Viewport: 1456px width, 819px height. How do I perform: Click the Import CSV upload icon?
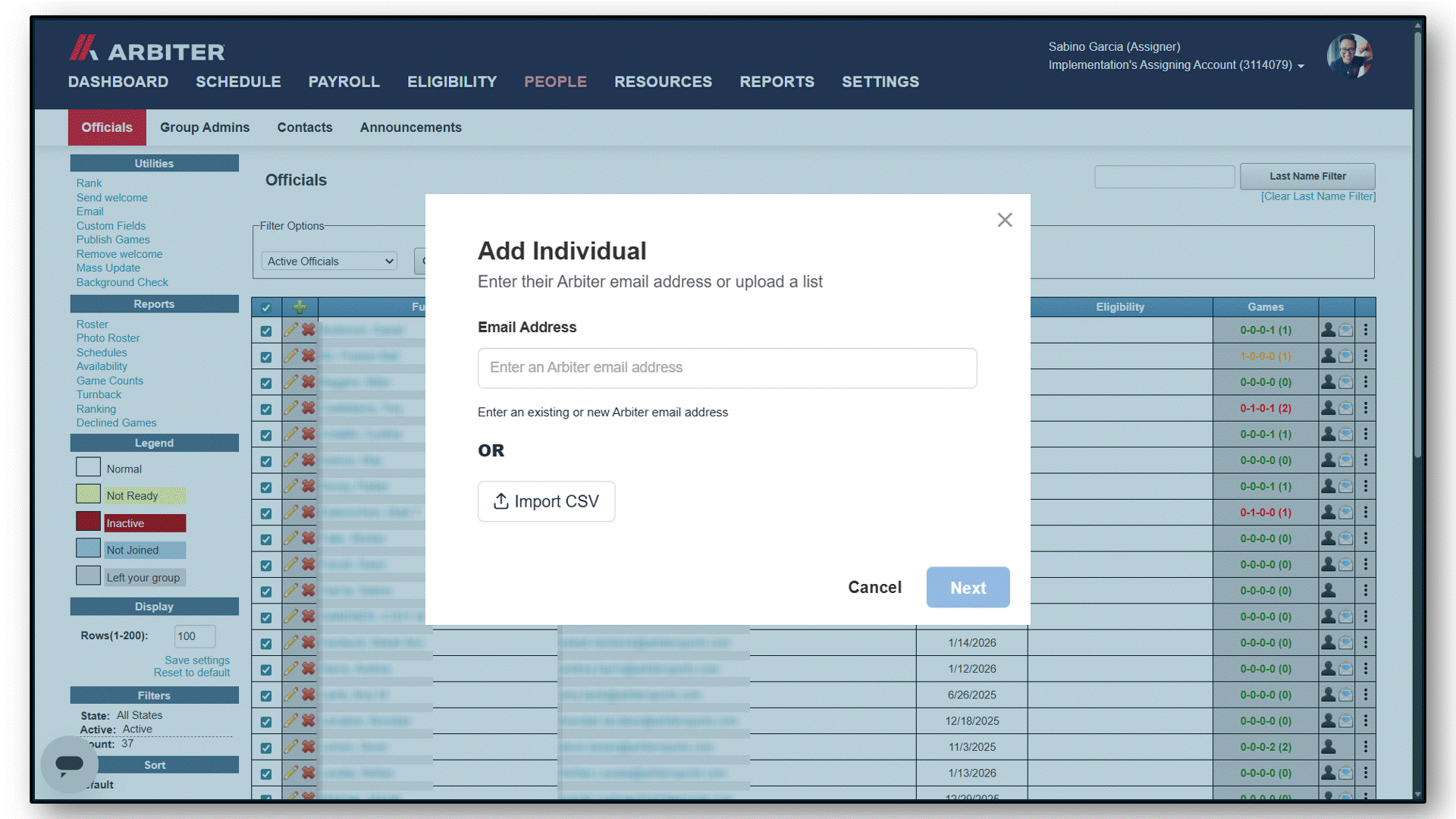tap(500, 501)
